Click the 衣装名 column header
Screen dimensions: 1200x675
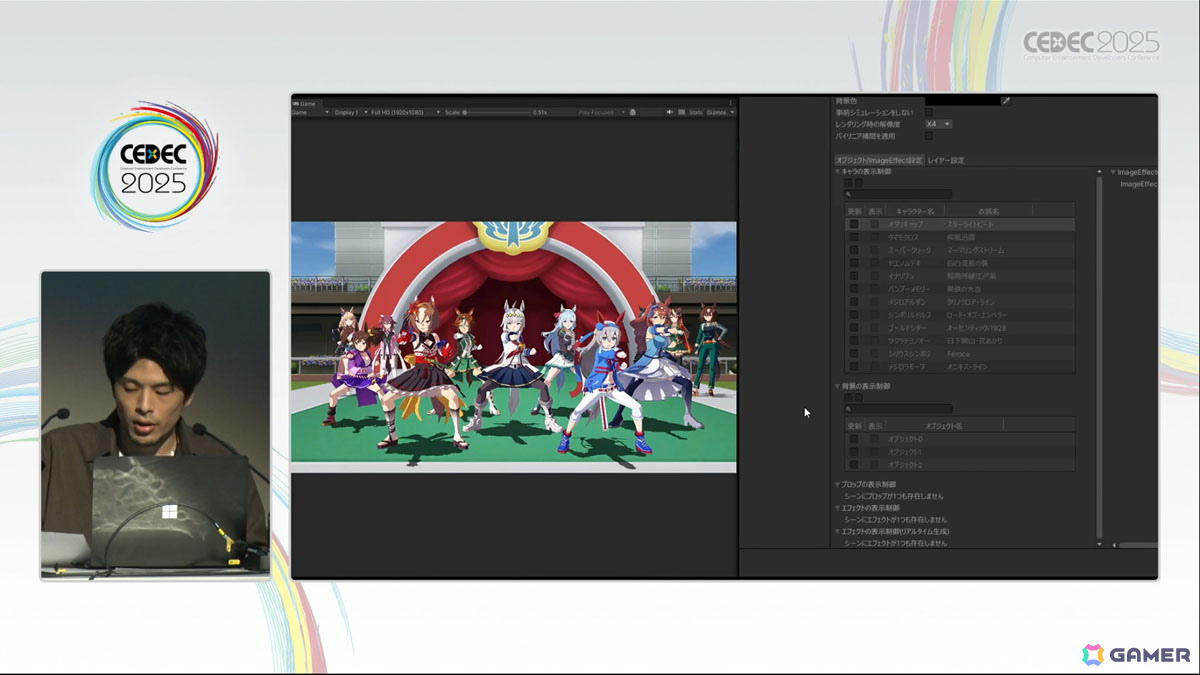point(989,212)
